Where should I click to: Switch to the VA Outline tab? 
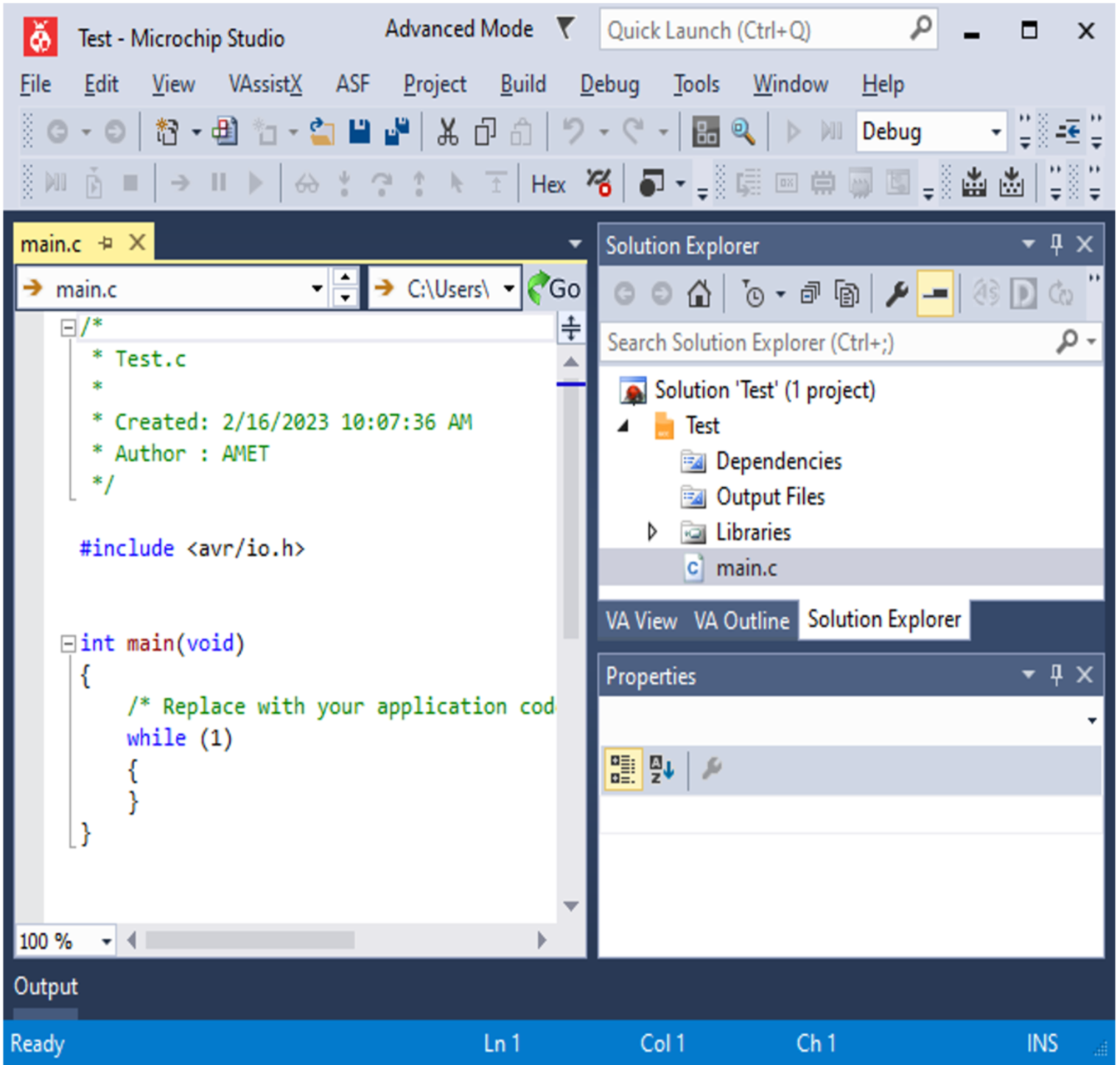click(x=742, y=621)
